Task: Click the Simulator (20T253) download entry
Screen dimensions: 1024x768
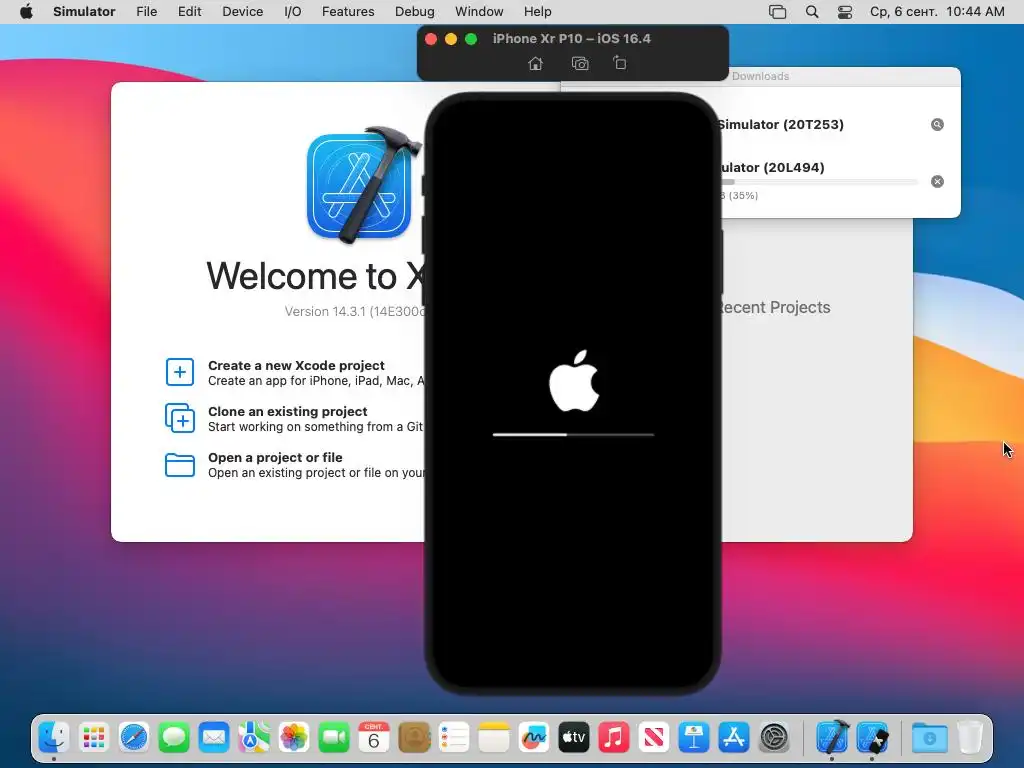Action: [780, 124]
